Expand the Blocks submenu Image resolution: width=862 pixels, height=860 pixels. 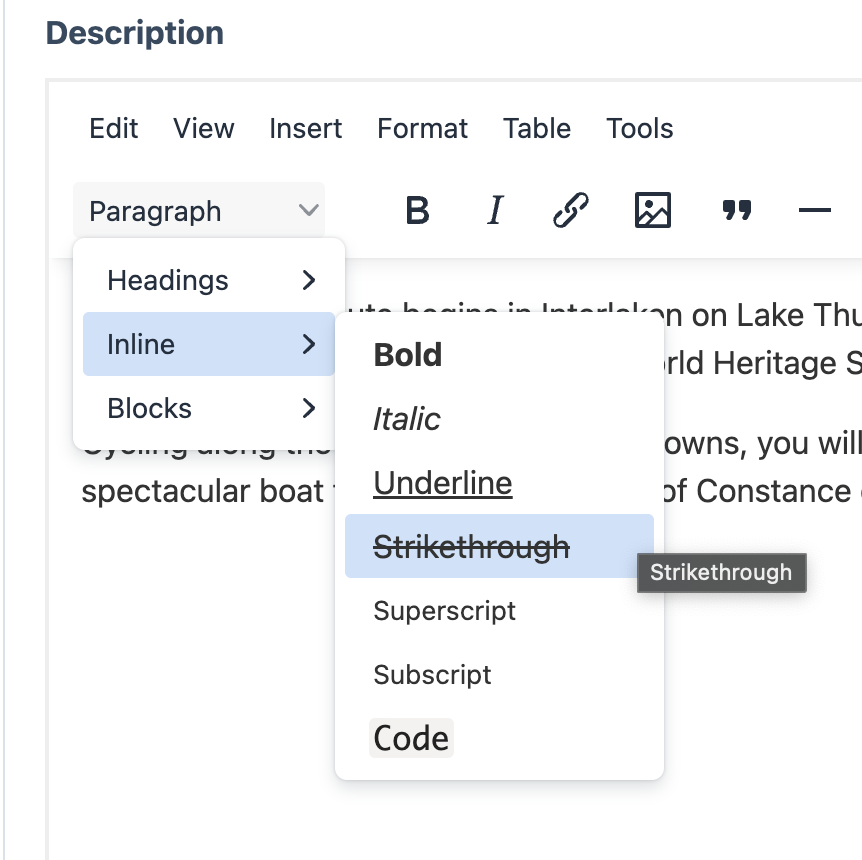[x=209, y=408]
